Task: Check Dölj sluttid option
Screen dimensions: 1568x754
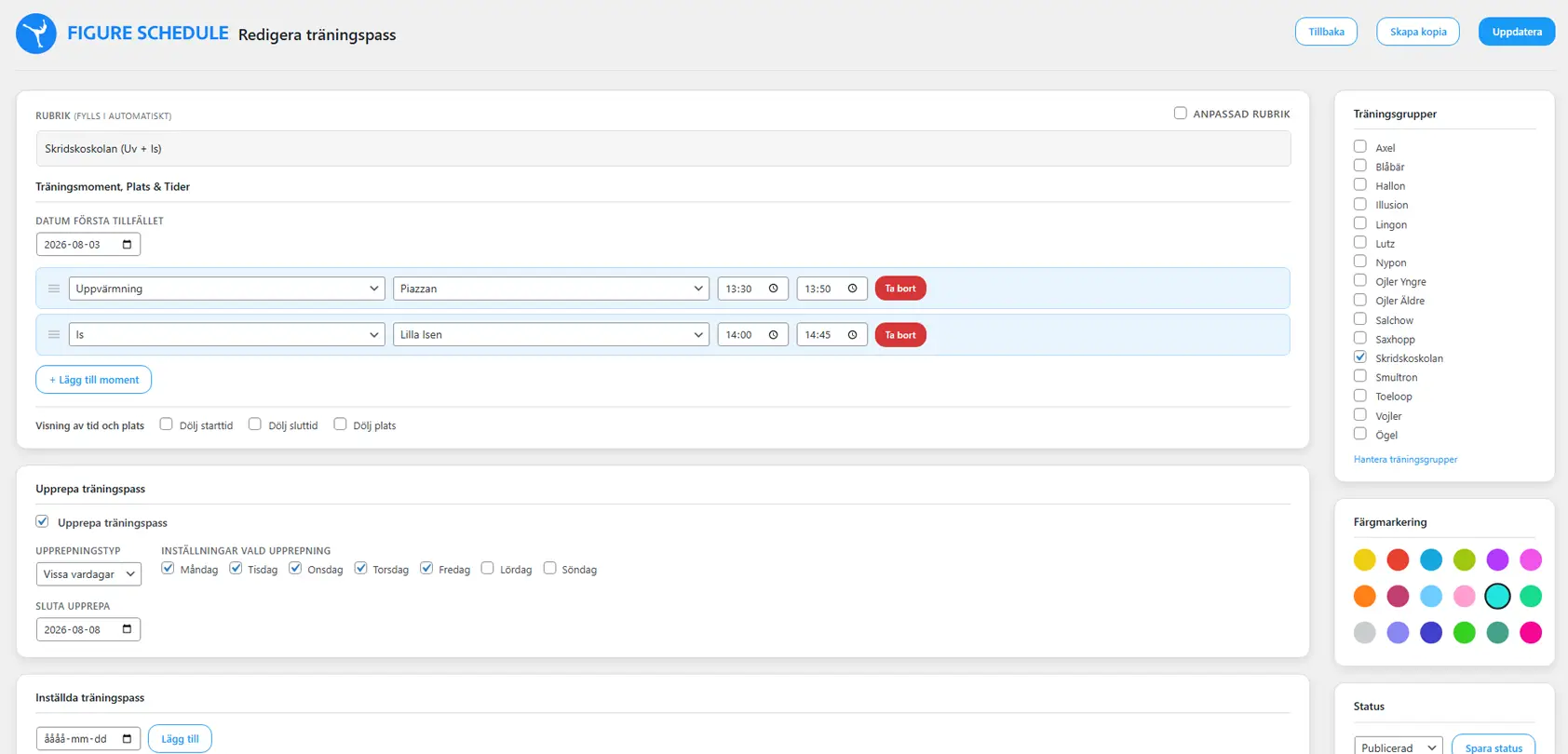Action: point(254,424)
